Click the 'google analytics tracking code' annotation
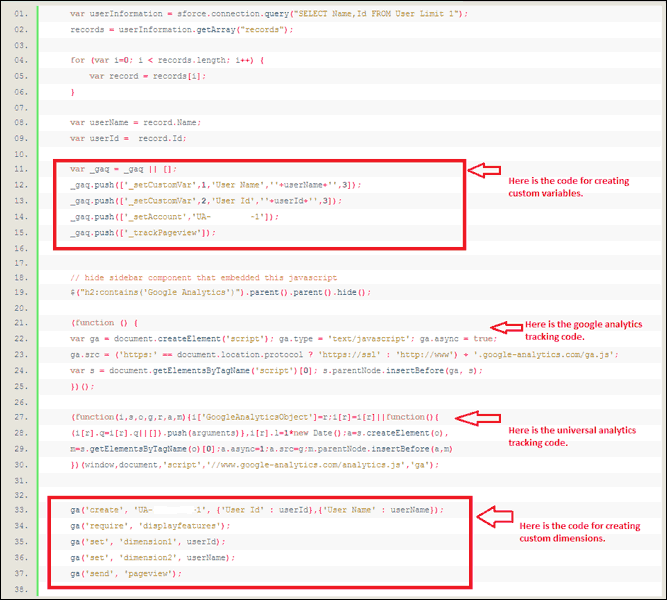The image size is (667, 600). pyautogui.click(x=583, y=330)
